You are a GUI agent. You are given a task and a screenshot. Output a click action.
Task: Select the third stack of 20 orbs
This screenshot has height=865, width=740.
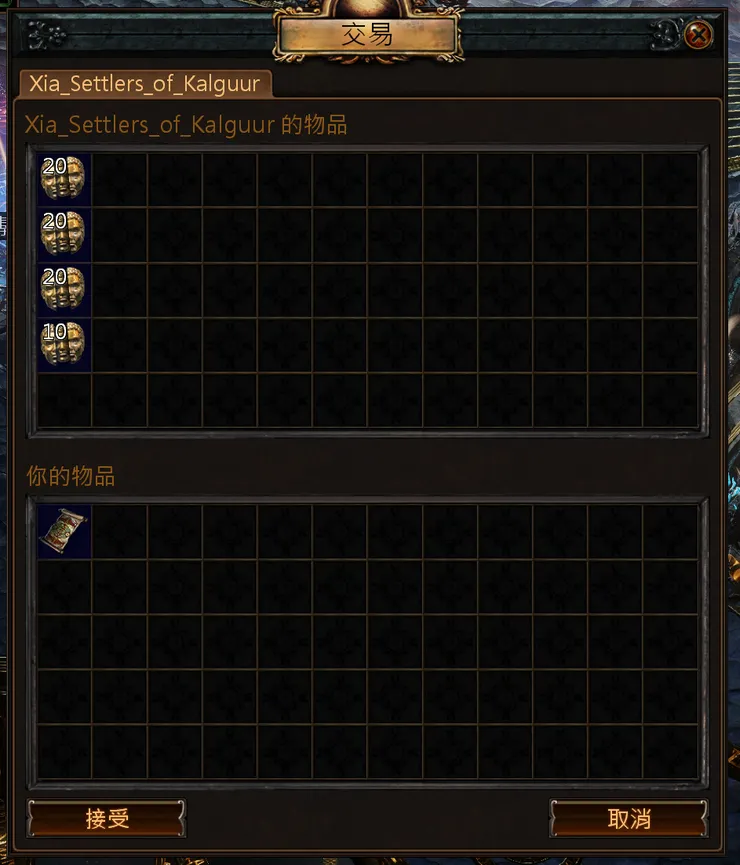64,289
